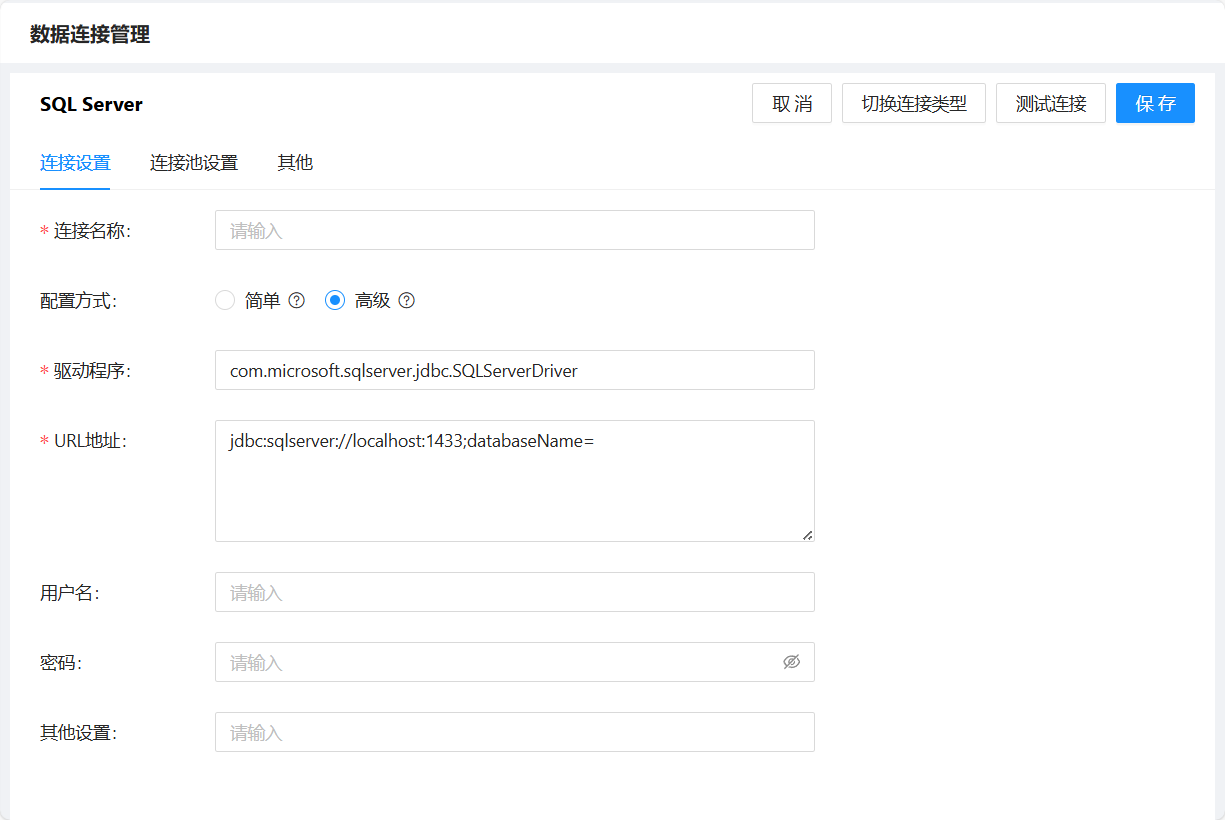Click the 切换连接类型 button
This screenshot has height=820, width=1225.
(914, 103)
